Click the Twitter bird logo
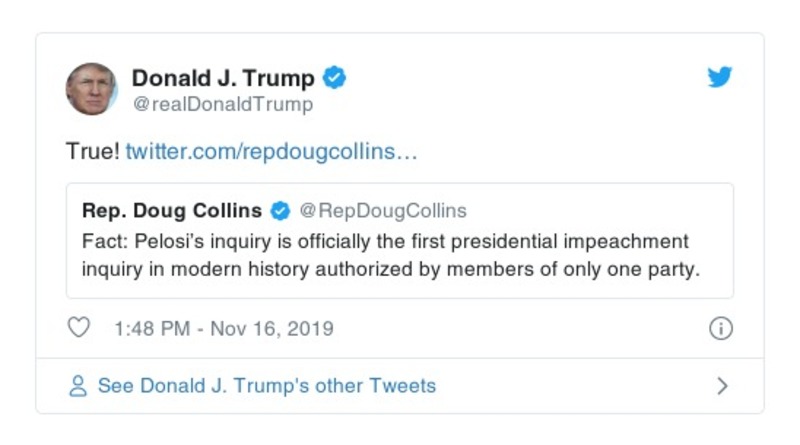800x445 pixels. pos(720,78)
